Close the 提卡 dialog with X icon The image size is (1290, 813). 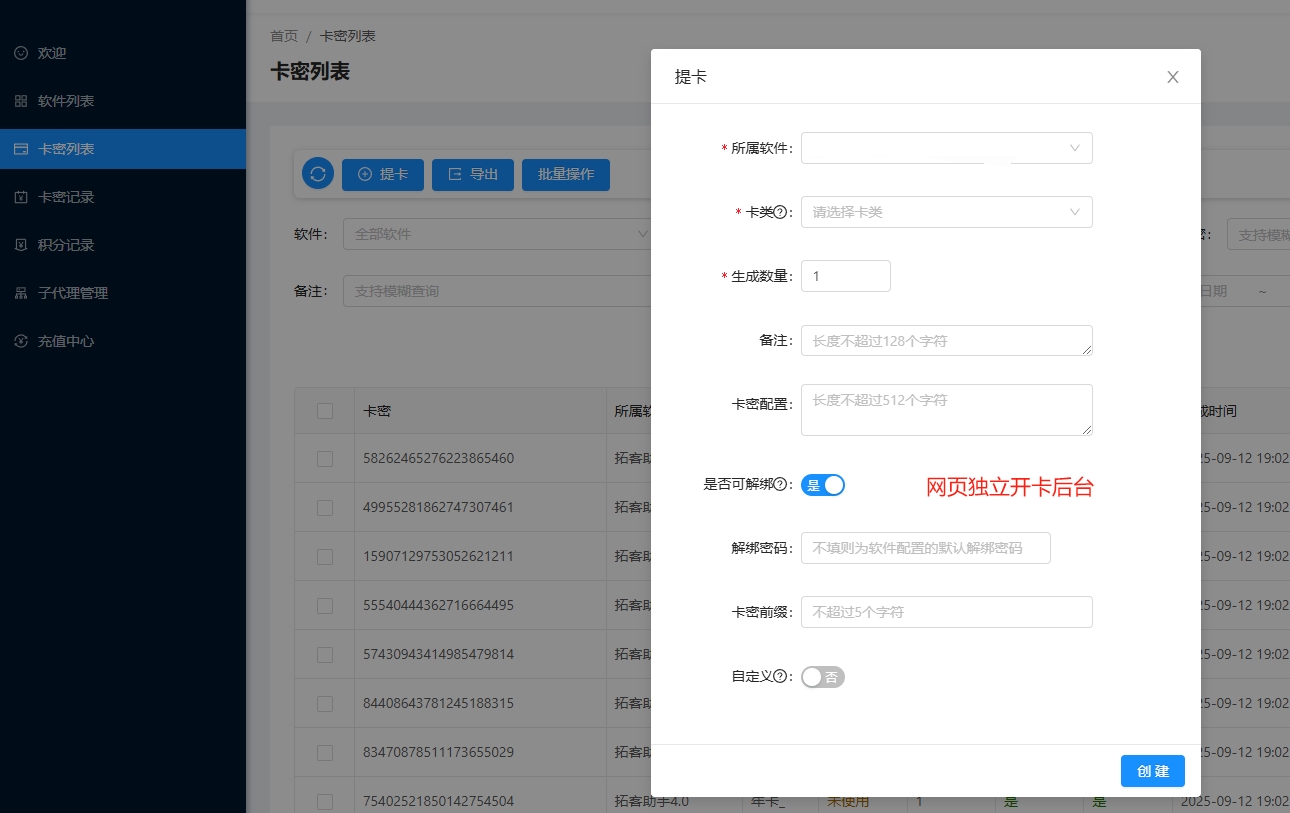click(1173, 77)
